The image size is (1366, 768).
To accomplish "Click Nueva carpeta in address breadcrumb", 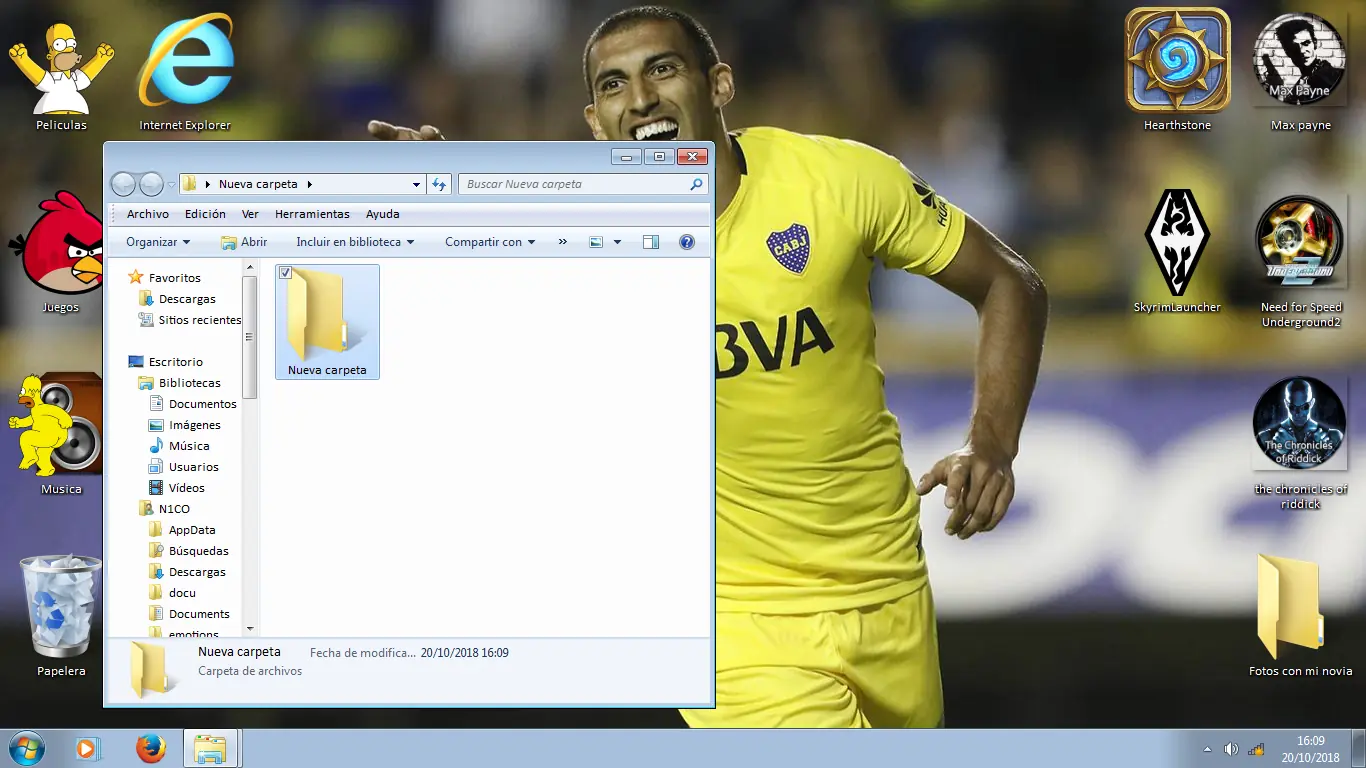I will tap(258, 184).
